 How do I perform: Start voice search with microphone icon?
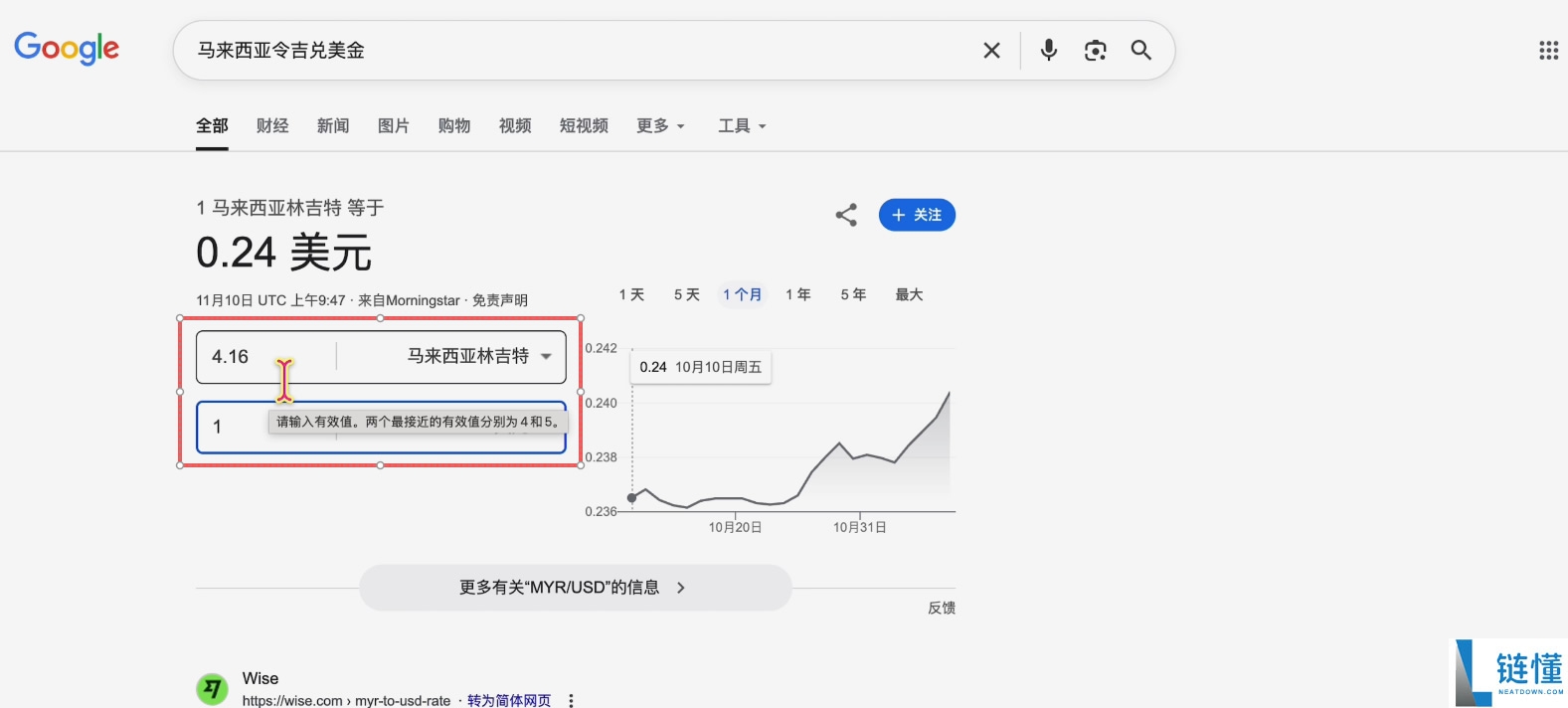coord(1048,50)
